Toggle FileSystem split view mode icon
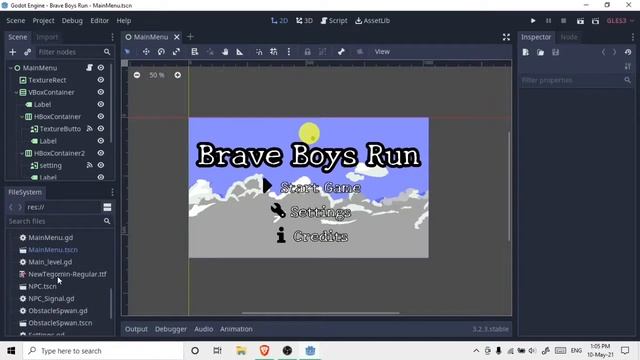Screen dimensions: 640x360 coord(107,207)
